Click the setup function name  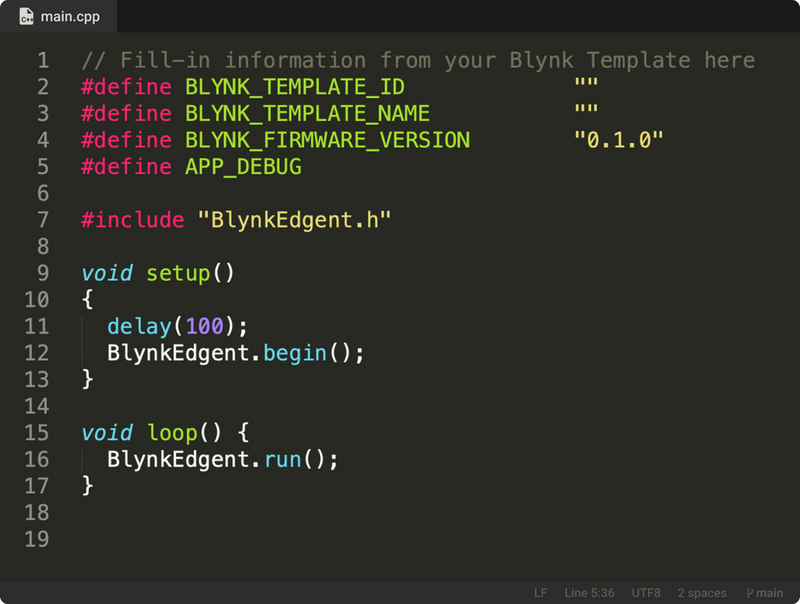pos(176,273)
